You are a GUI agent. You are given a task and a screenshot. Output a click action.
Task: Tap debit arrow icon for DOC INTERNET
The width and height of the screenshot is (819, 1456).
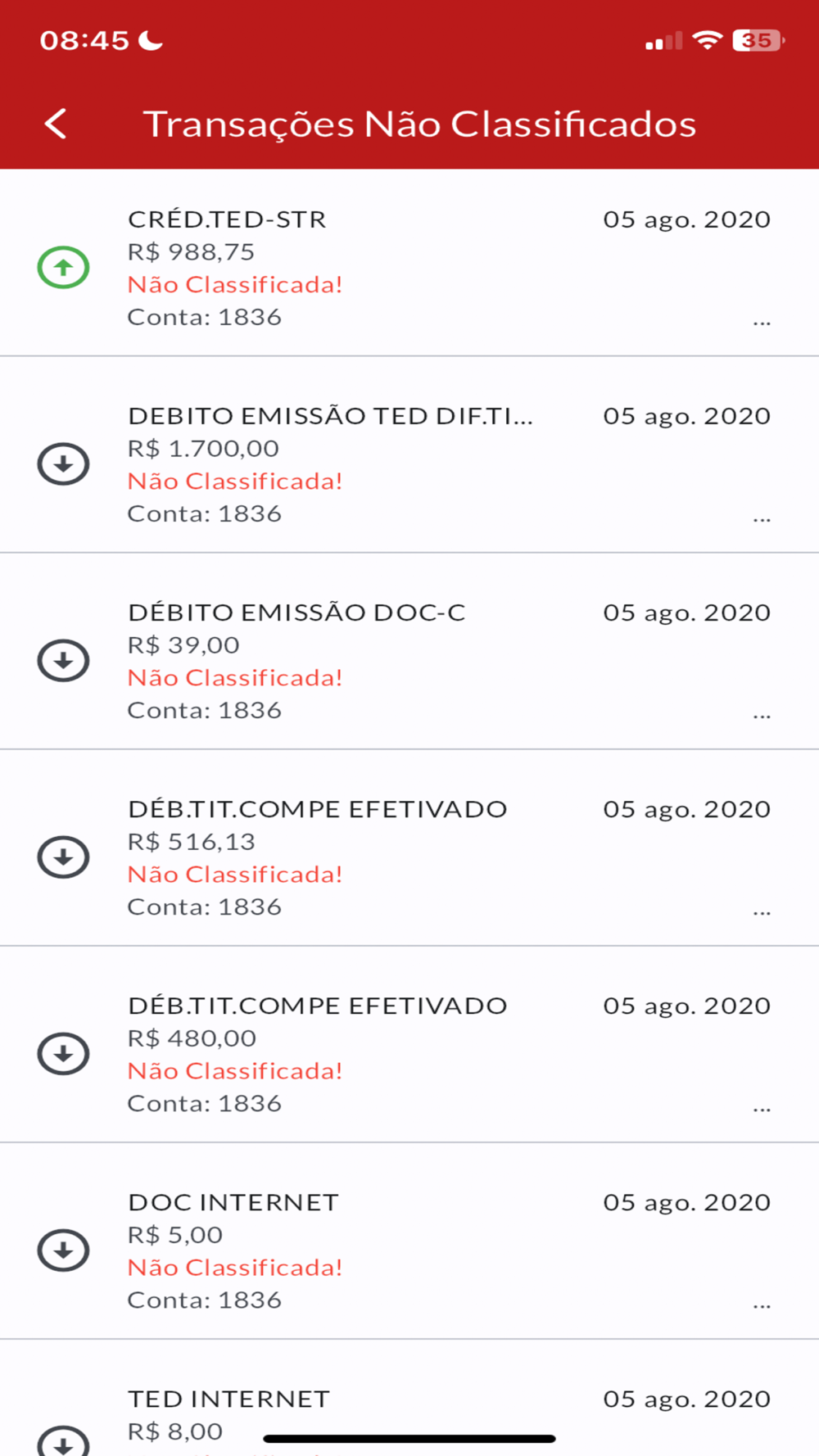pyautogui.click(x=63, y=1250)
